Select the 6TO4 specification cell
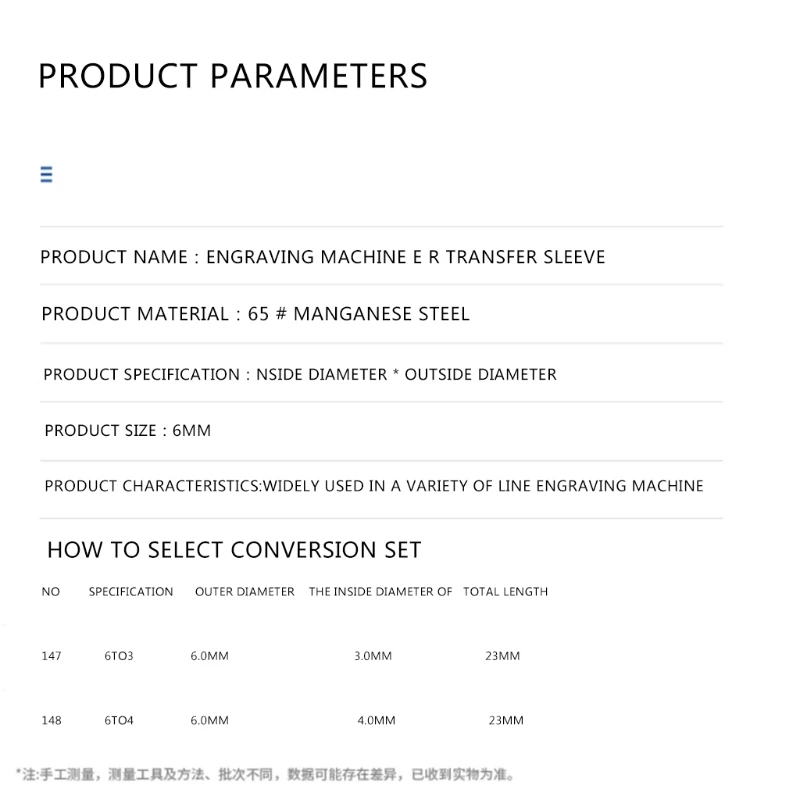This screenshot has height=800, width=800. (x=118, y=720)
